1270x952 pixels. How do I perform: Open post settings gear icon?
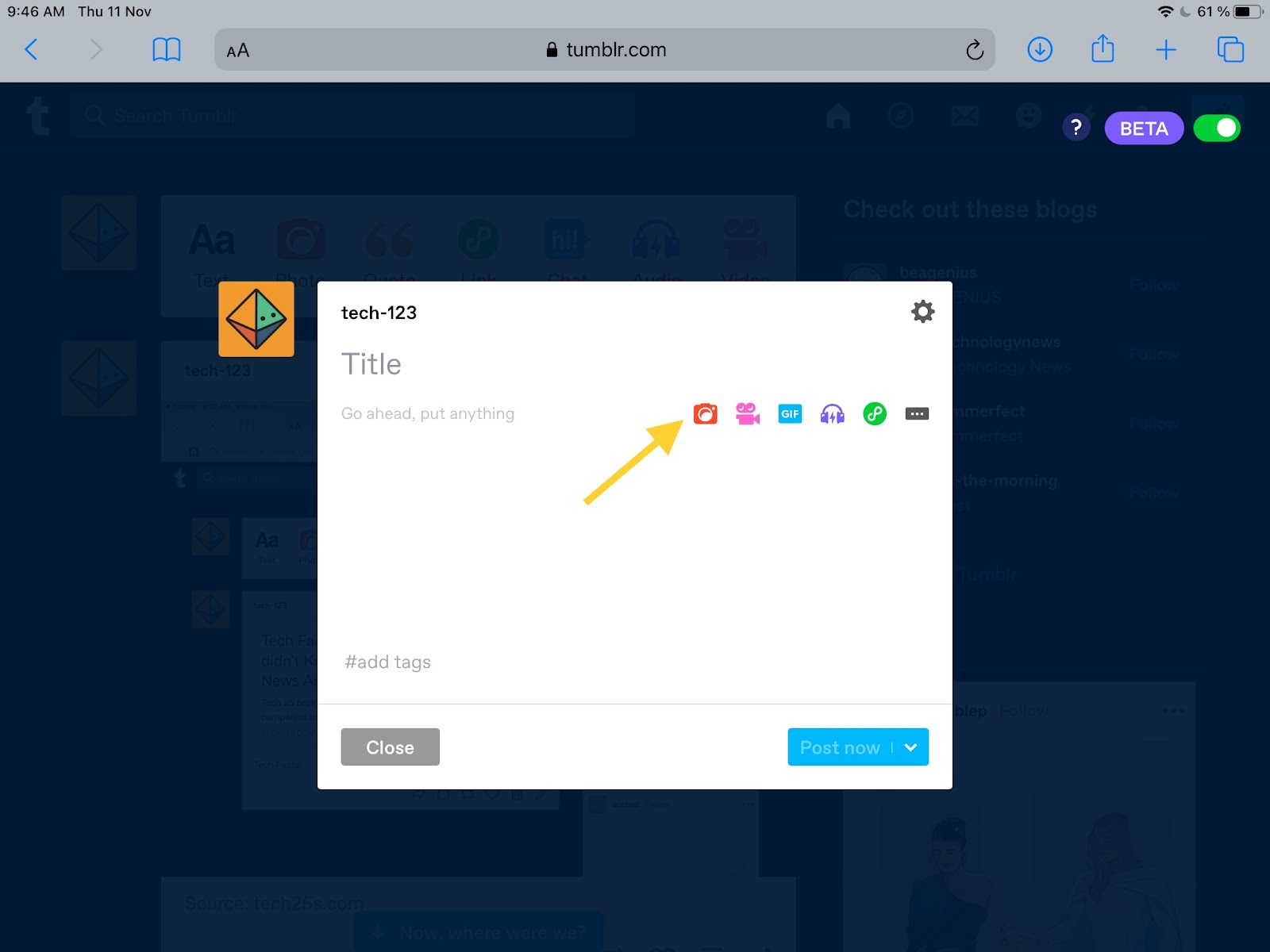tap(922, 311)
